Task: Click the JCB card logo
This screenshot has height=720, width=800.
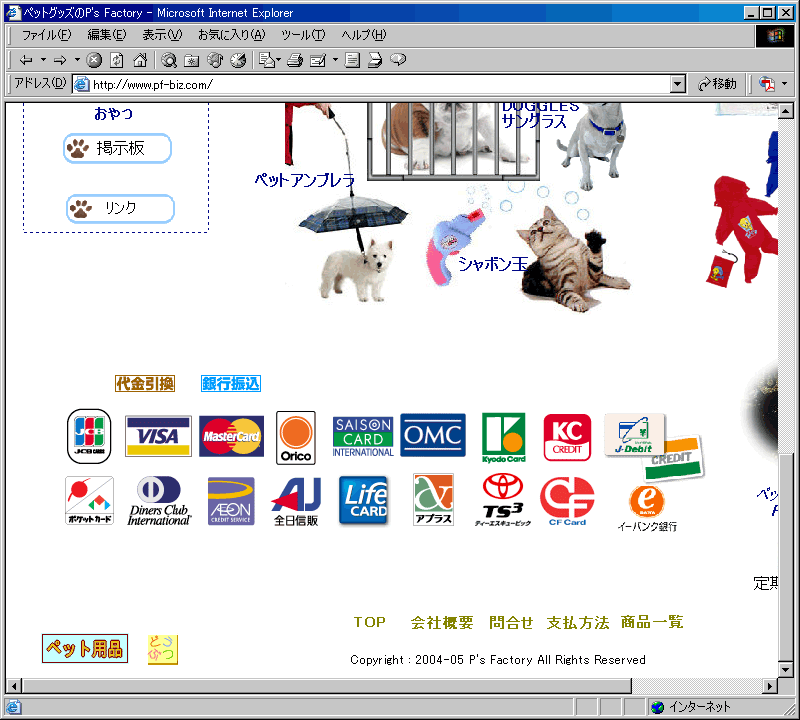Action: 89,436
